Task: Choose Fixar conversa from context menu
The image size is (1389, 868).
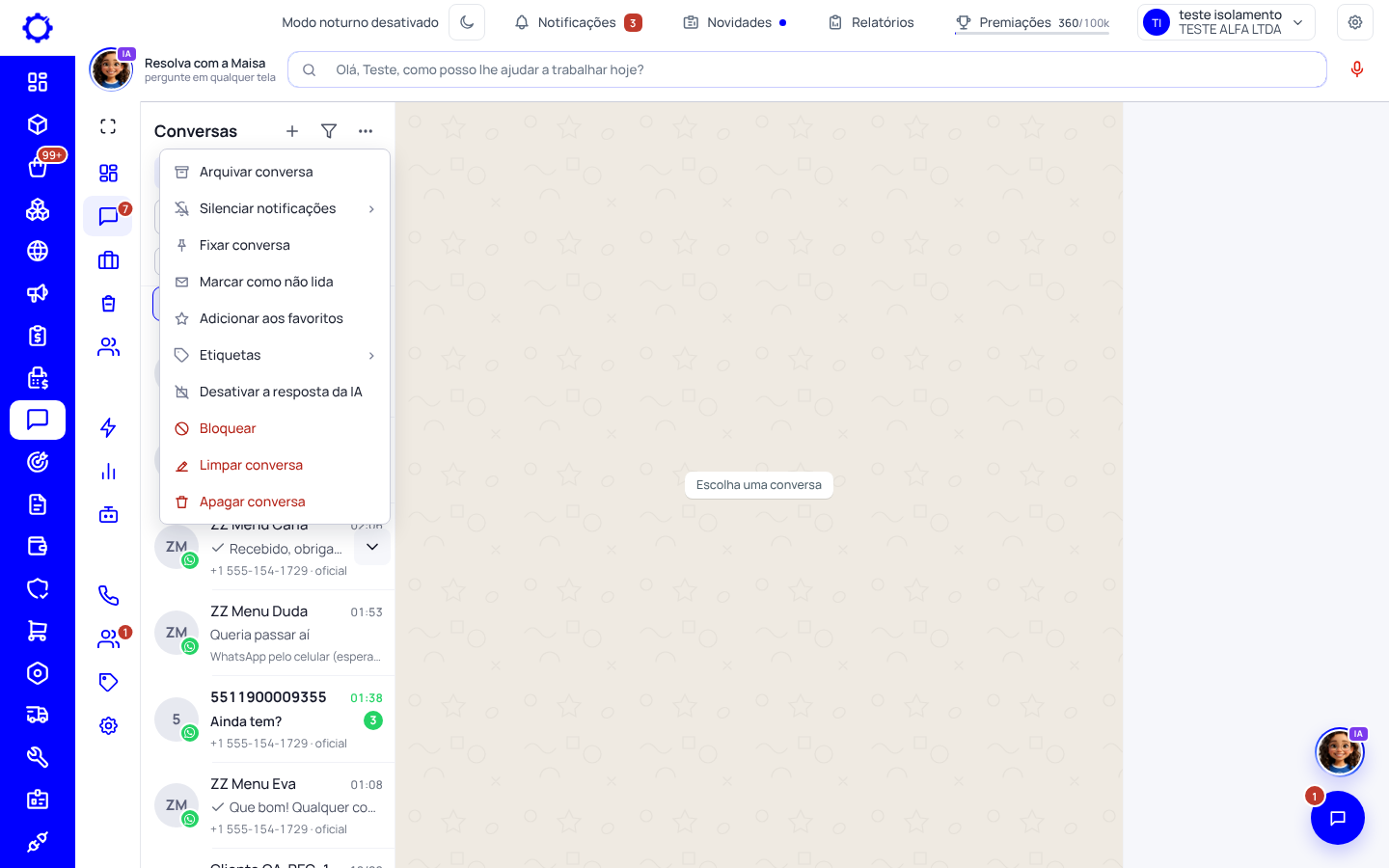Action: pyautogui.click(x=275, y=245)
